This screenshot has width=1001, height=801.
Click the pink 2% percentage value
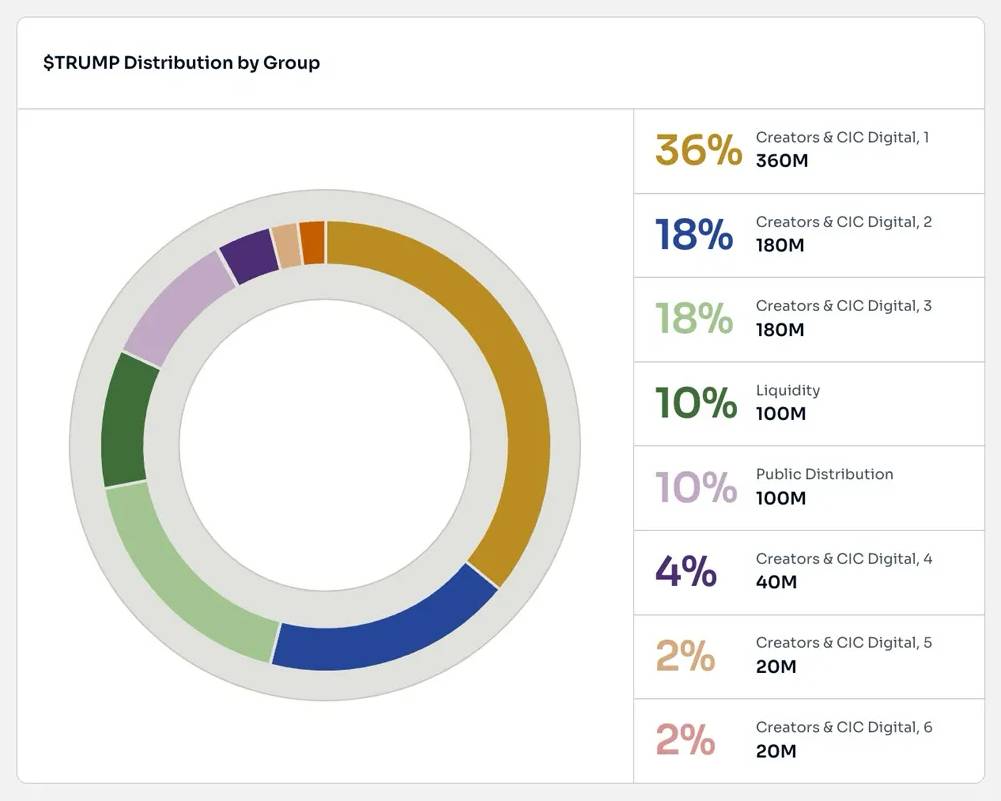click(685, 740)
